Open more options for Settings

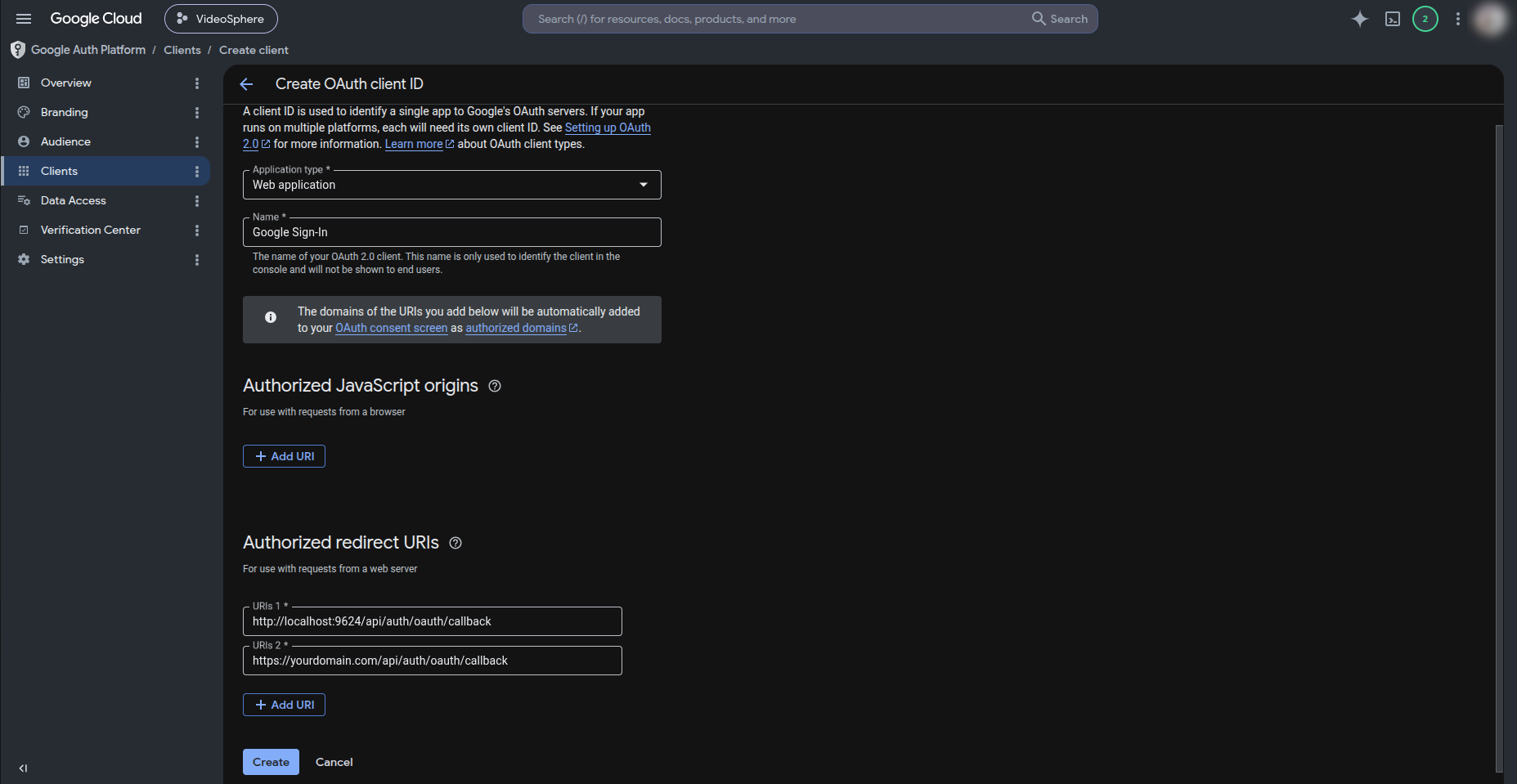[197, 259]
